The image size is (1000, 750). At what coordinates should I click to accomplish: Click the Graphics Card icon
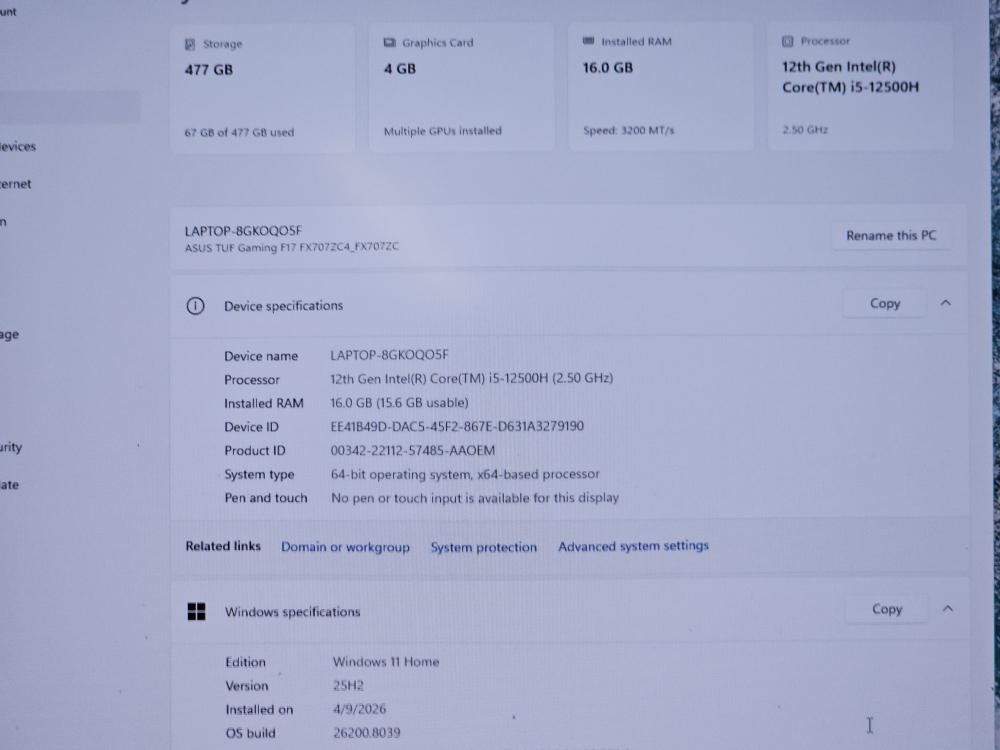389,43
